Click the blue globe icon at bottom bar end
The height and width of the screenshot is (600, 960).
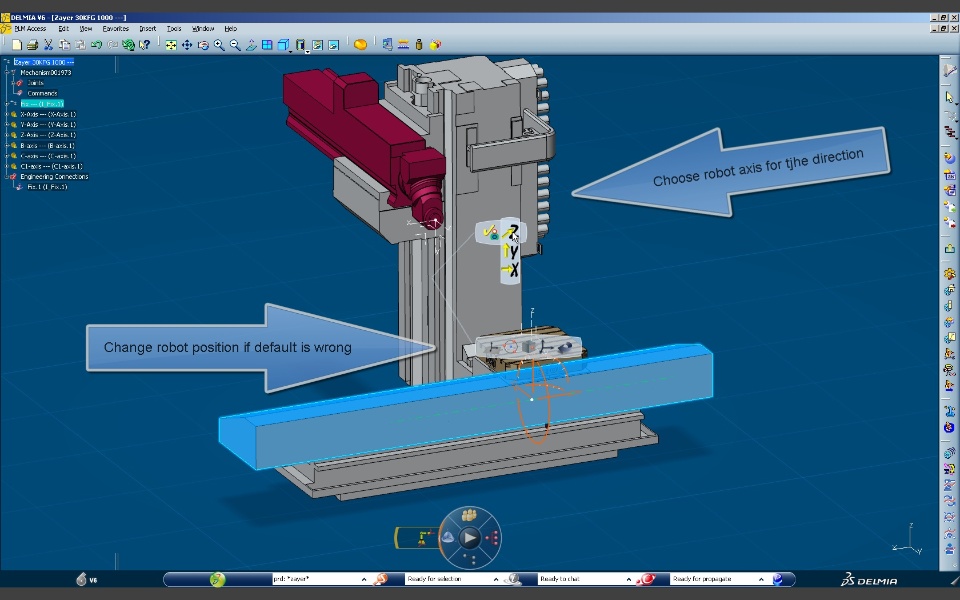778,579
